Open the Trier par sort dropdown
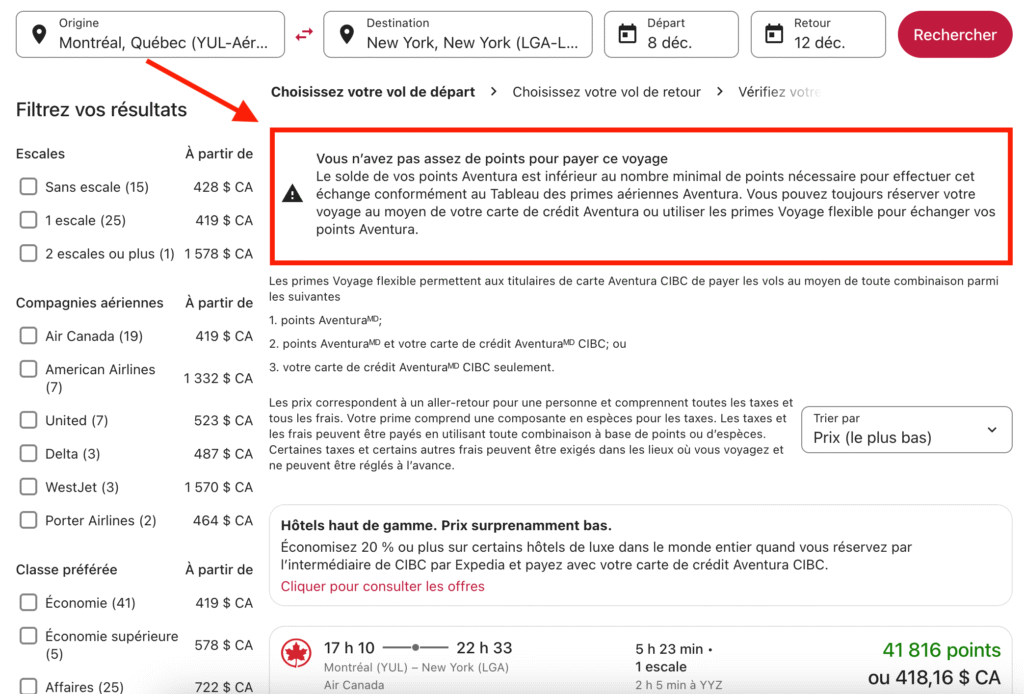 906,430
